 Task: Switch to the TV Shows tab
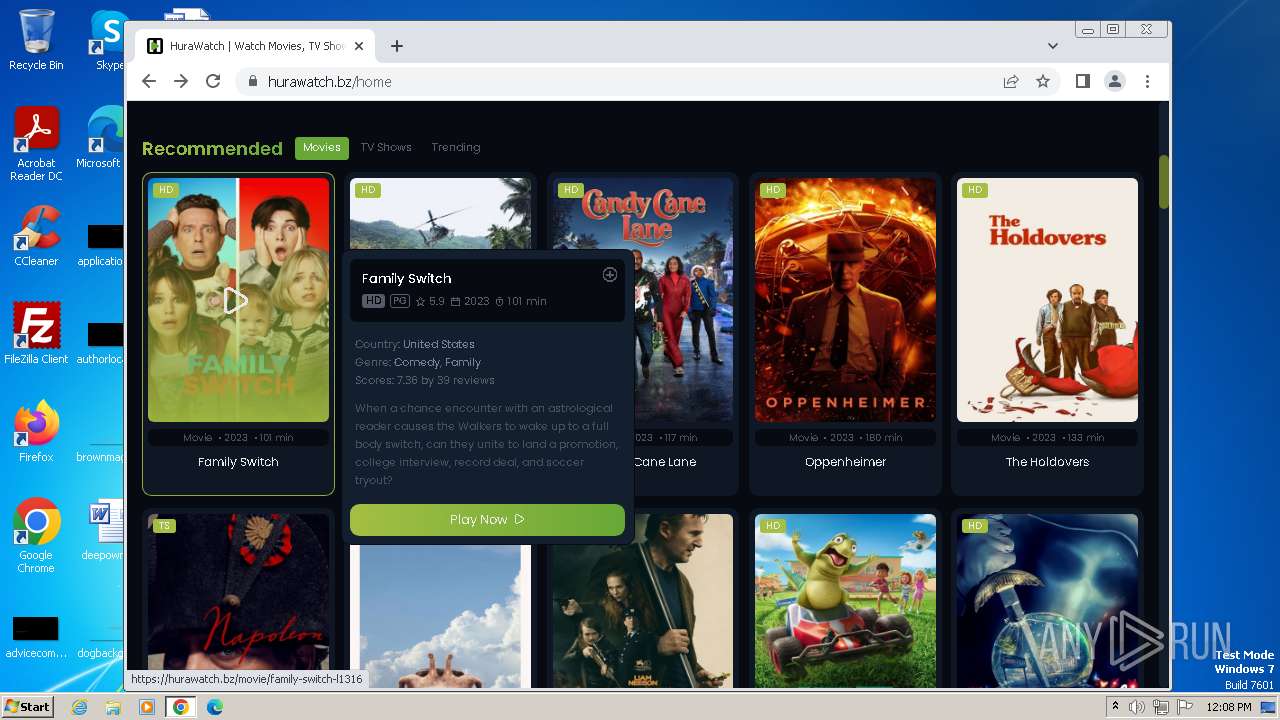[x=386, y=147]
